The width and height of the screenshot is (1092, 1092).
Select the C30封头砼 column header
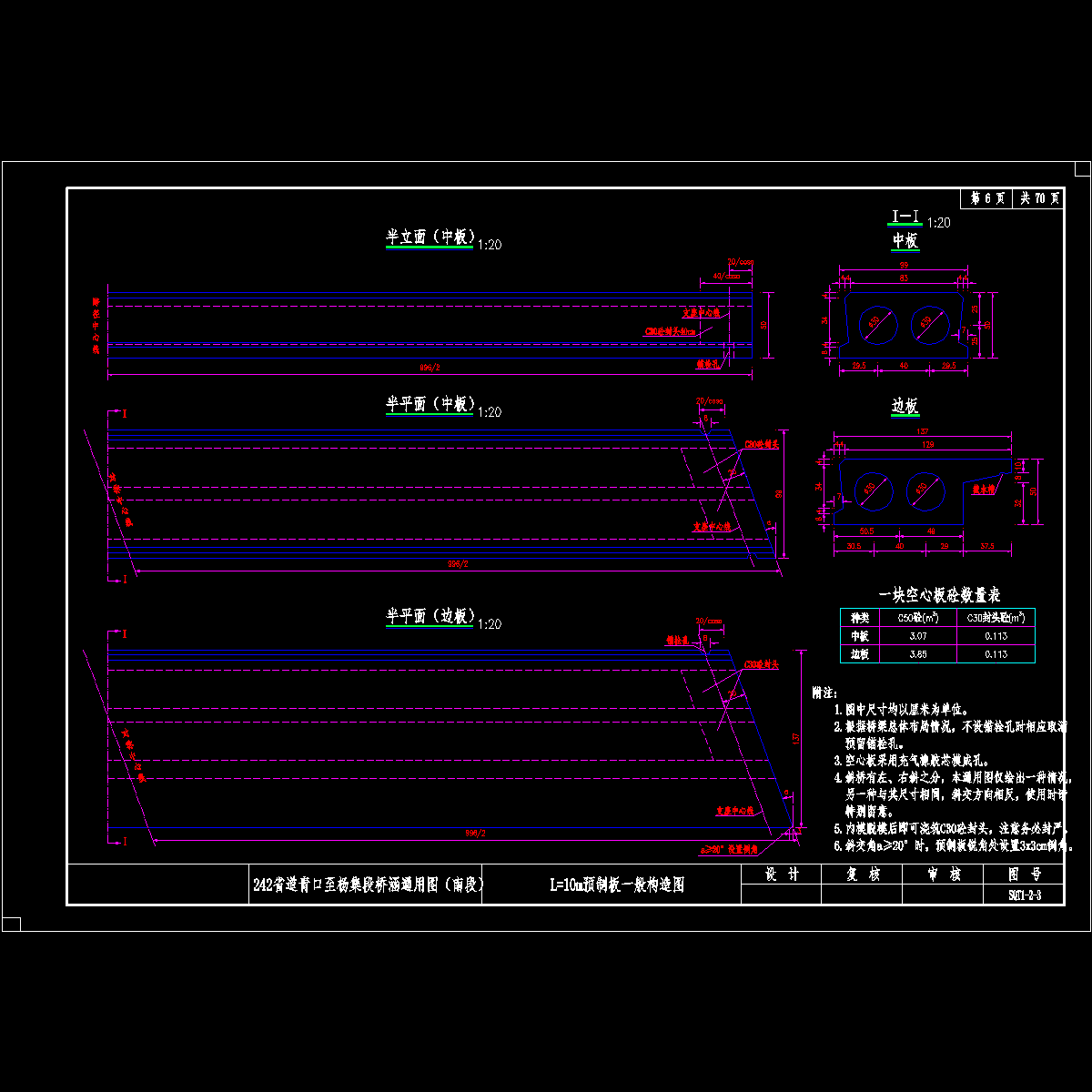pos(995,618)
